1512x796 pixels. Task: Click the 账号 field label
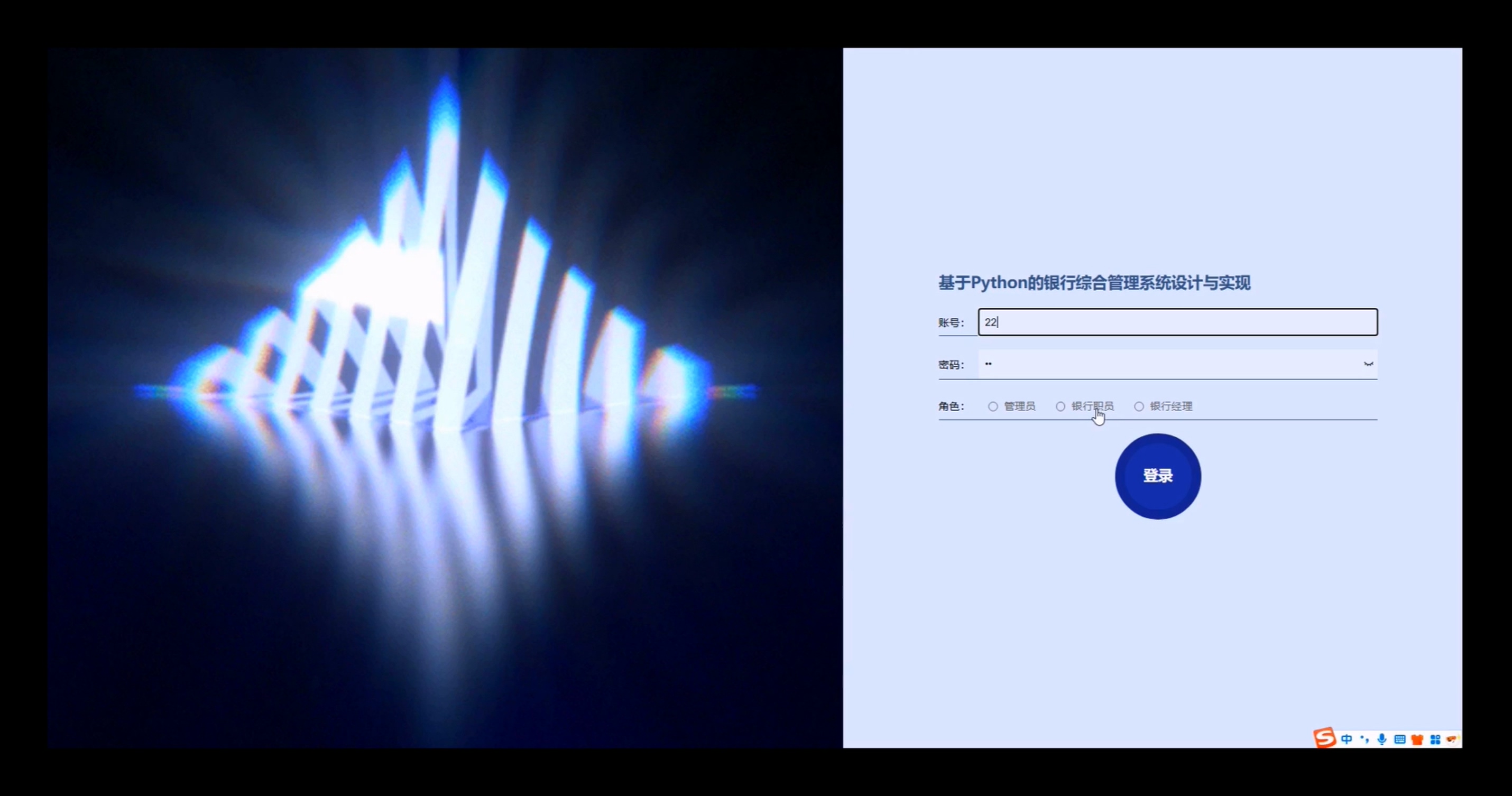tap(950, 323)
